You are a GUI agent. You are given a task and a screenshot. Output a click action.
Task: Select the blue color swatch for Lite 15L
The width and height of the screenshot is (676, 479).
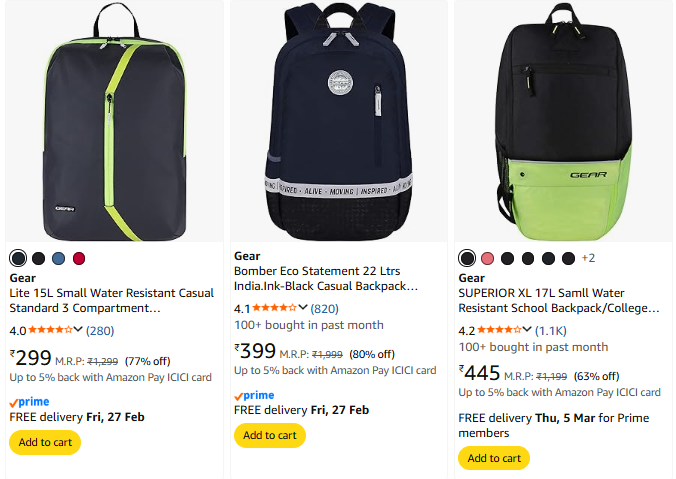(59, 258)
